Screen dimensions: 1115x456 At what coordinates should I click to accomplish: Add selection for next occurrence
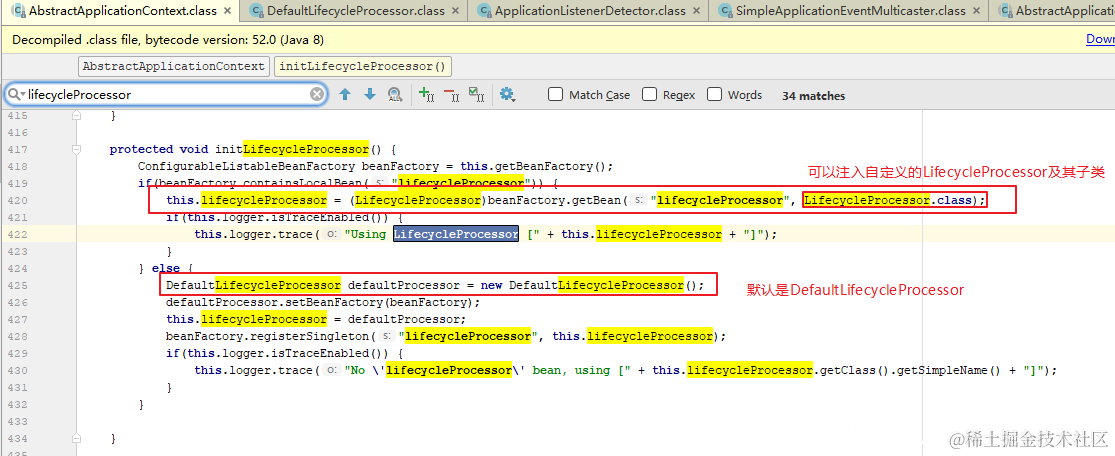427,95
